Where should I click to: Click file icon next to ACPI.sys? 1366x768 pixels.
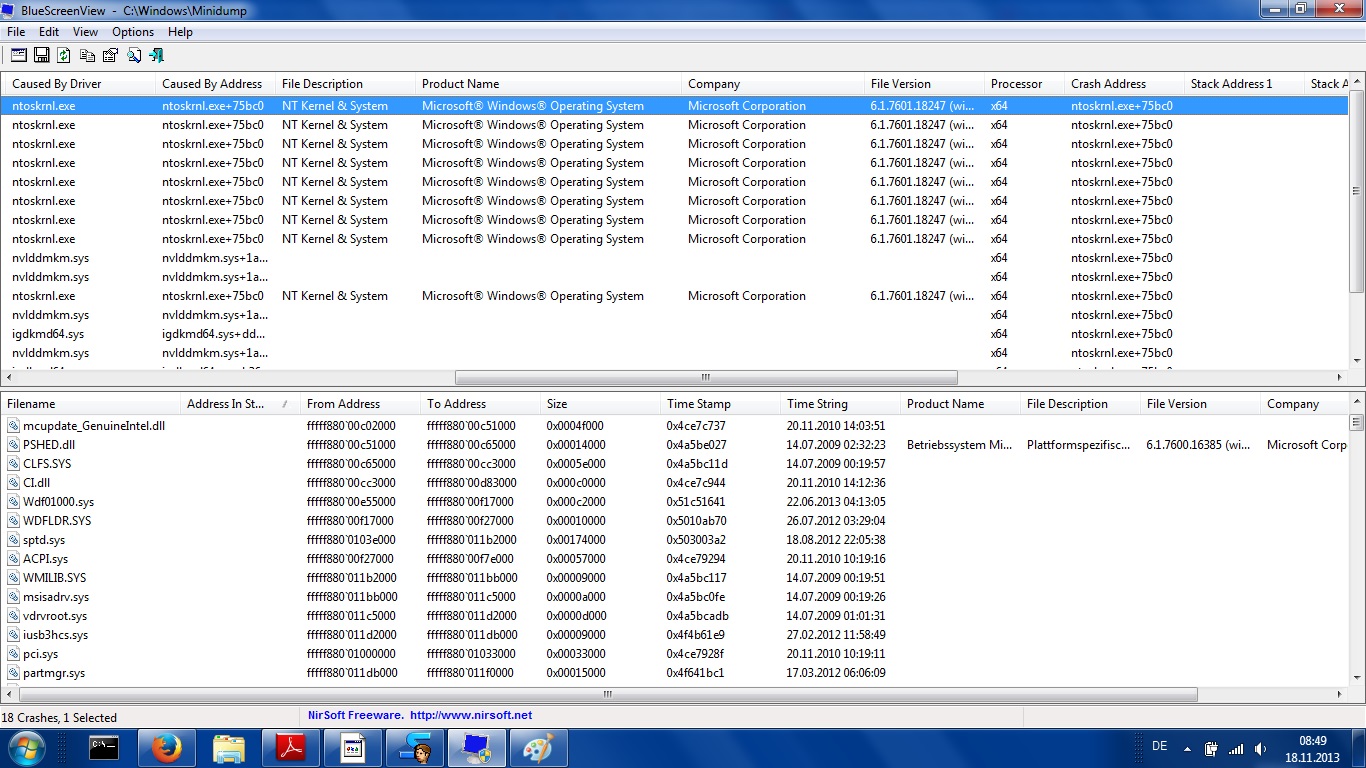point(13,559)
